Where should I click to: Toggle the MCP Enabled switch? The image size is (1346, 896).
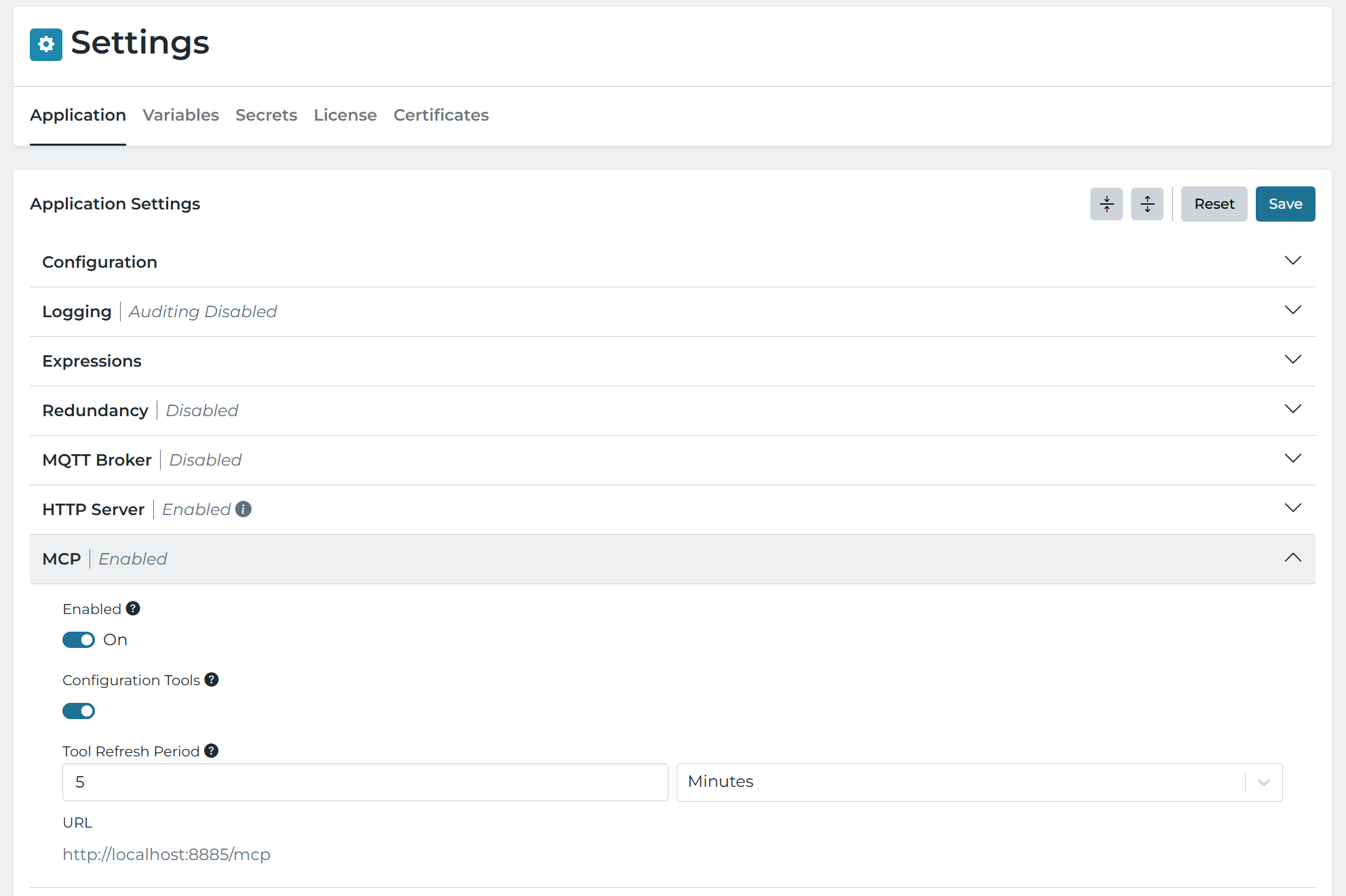point(79,640)
